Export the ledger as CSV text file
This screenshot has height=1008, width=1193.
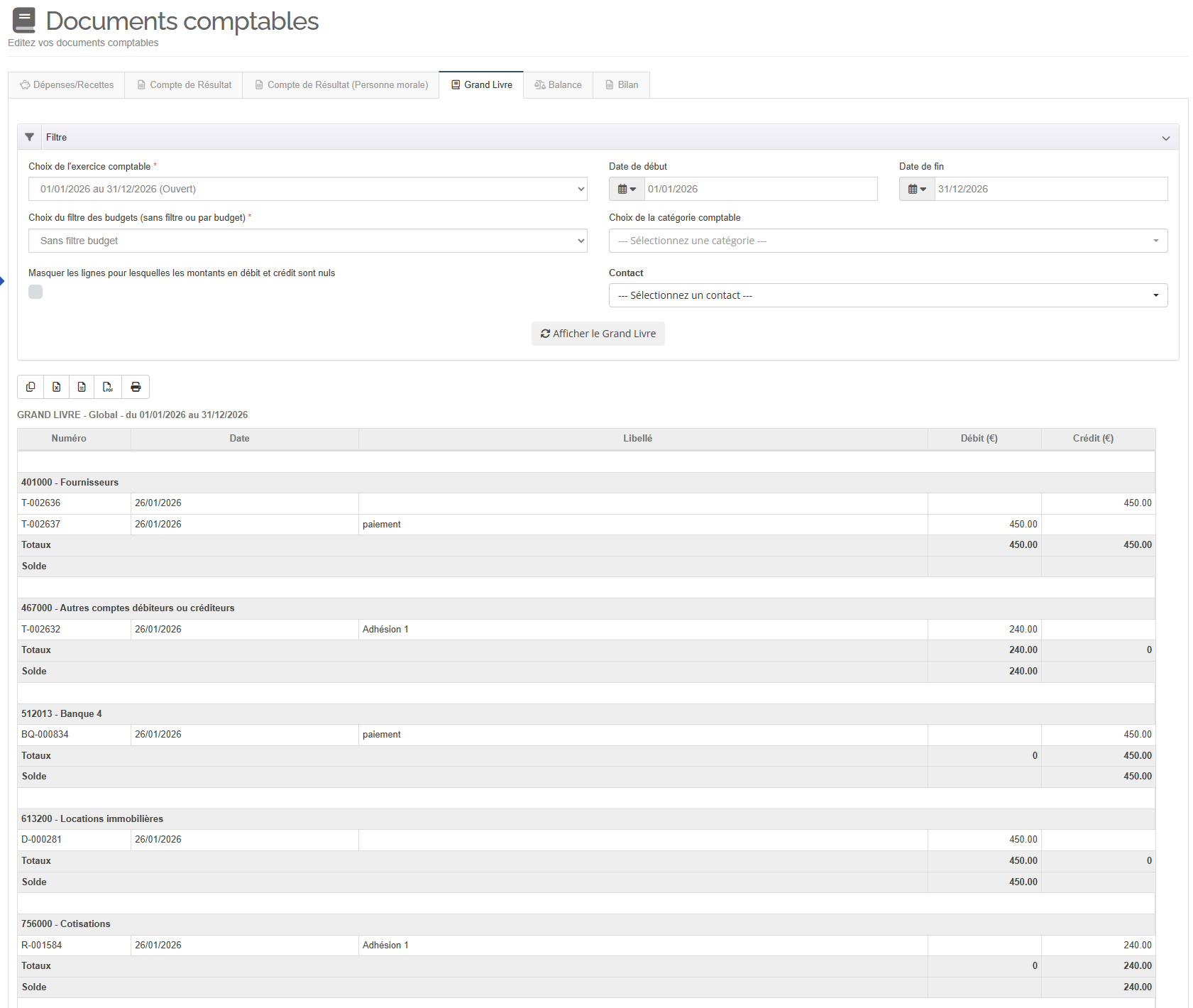(x=82, y=387)
